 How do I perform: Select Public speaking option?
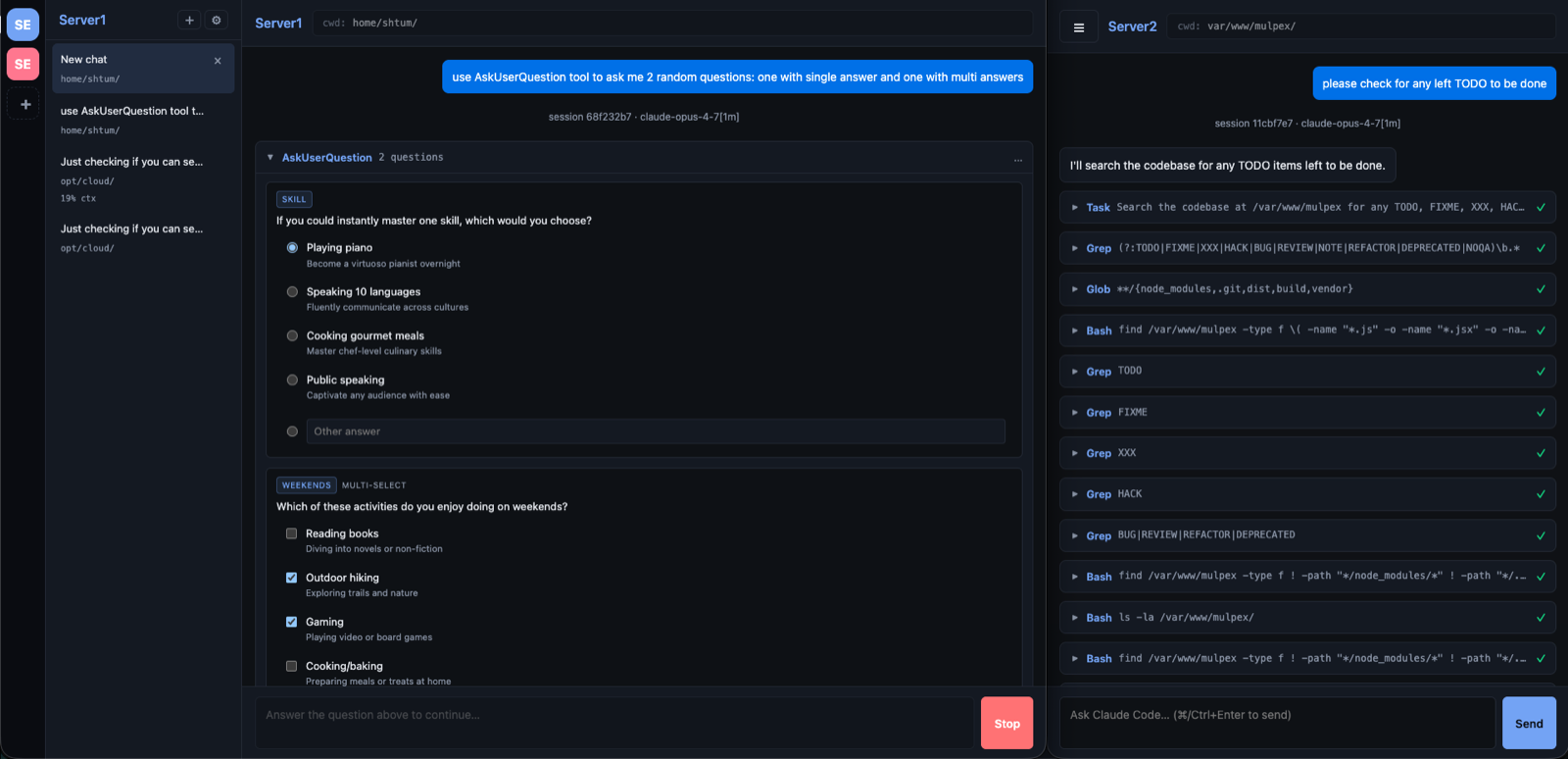pos(292,379)
